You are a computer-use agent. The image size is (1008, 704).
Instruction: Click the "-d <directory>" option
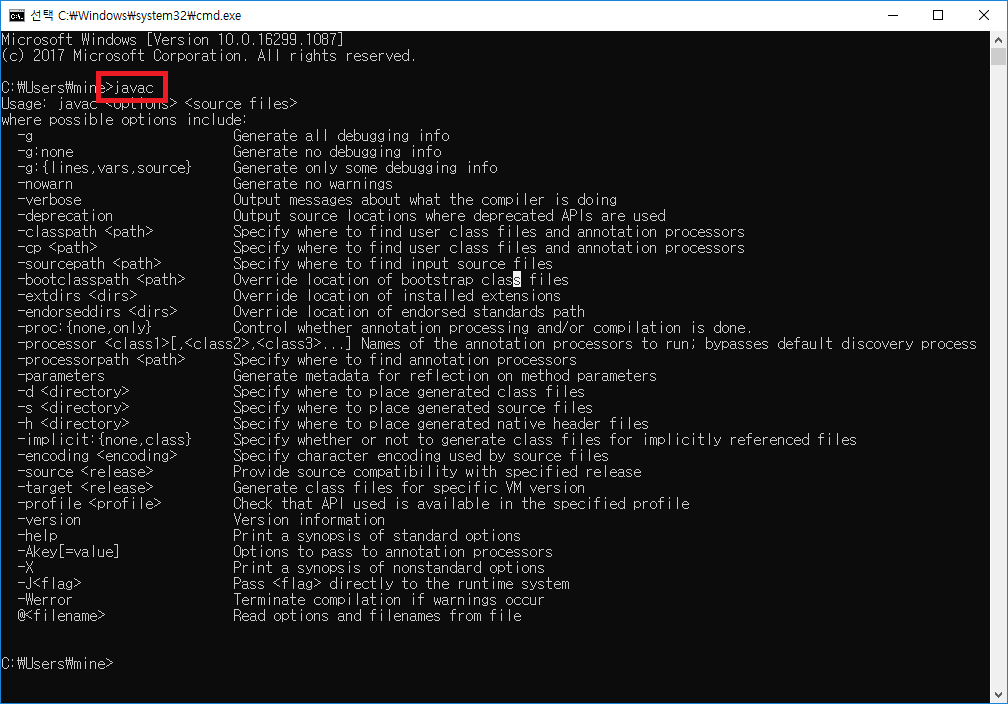click(x=73, y=392)
